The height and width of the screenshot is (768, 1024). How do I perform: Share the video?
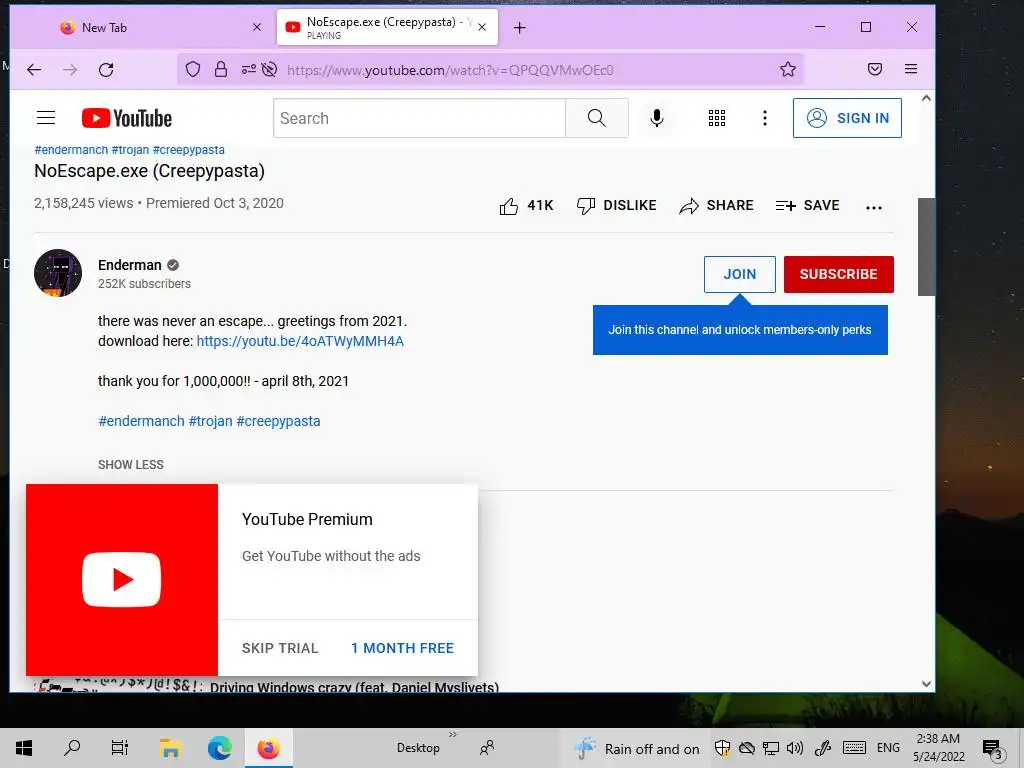[716, 206]
